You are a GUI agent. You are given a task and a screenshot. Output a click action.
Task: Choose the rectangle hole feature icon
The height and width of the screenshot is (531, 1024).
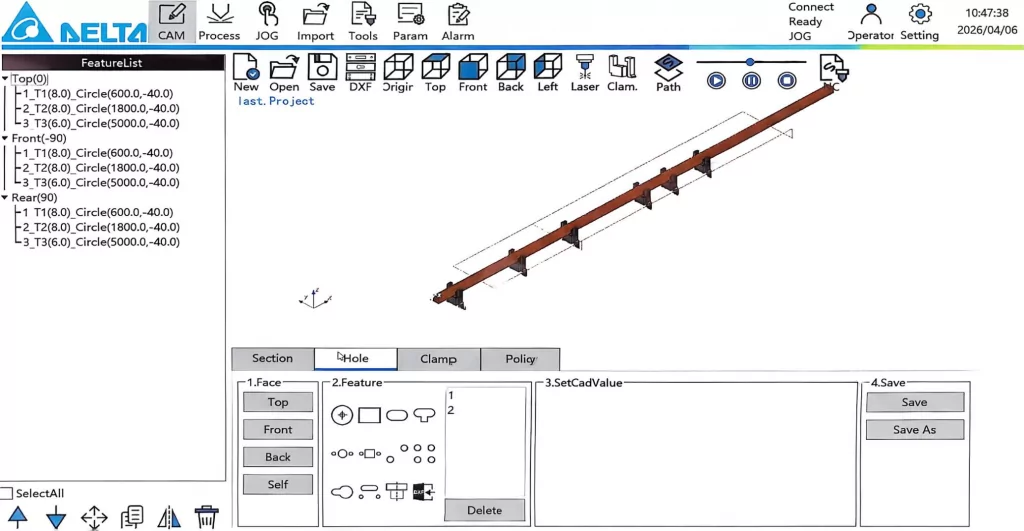coord(369,415)
